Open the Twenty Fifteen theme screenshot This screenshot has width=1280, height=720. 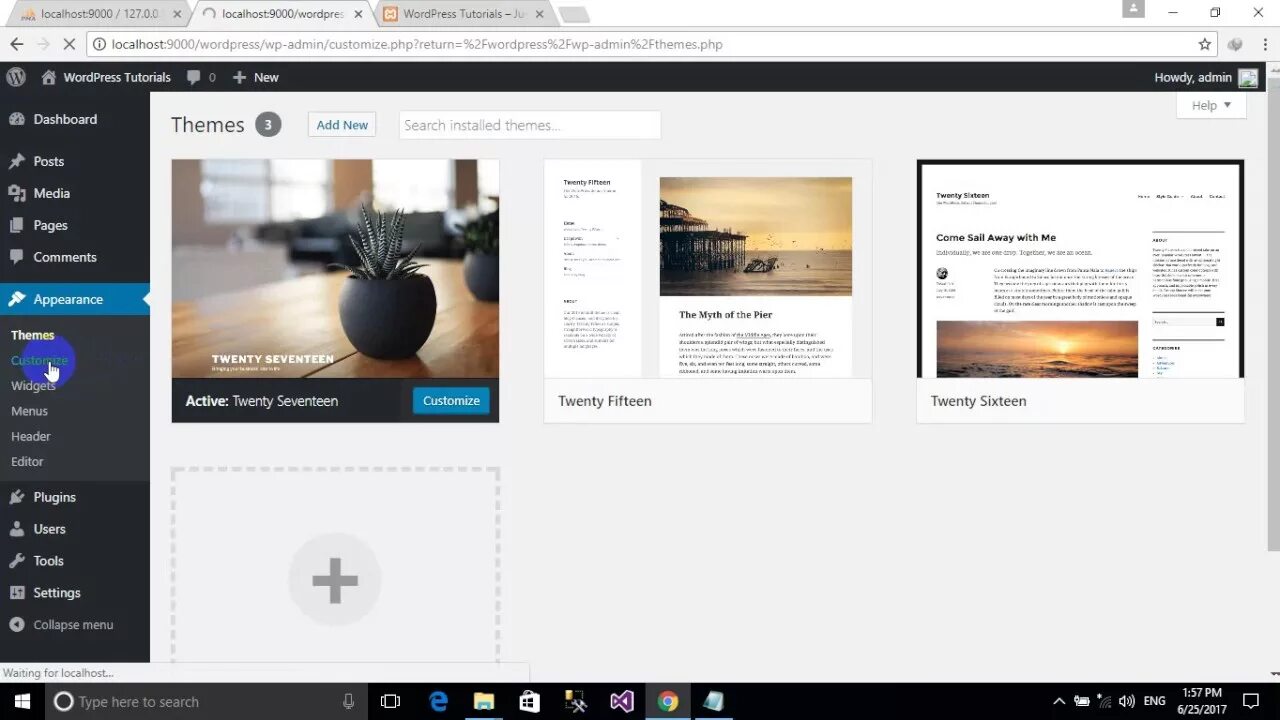point(708,269)
